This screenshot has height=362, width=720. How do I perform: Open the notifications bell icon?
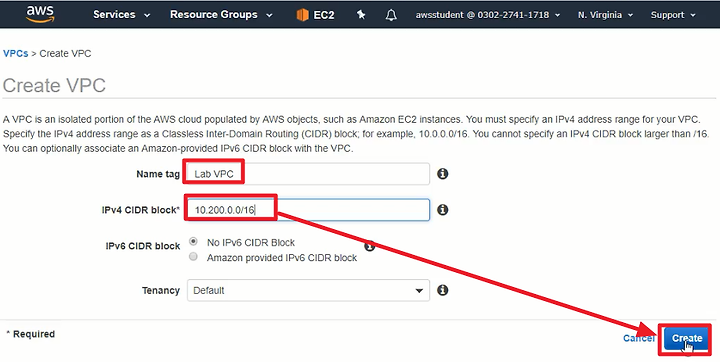coord(391,15)
